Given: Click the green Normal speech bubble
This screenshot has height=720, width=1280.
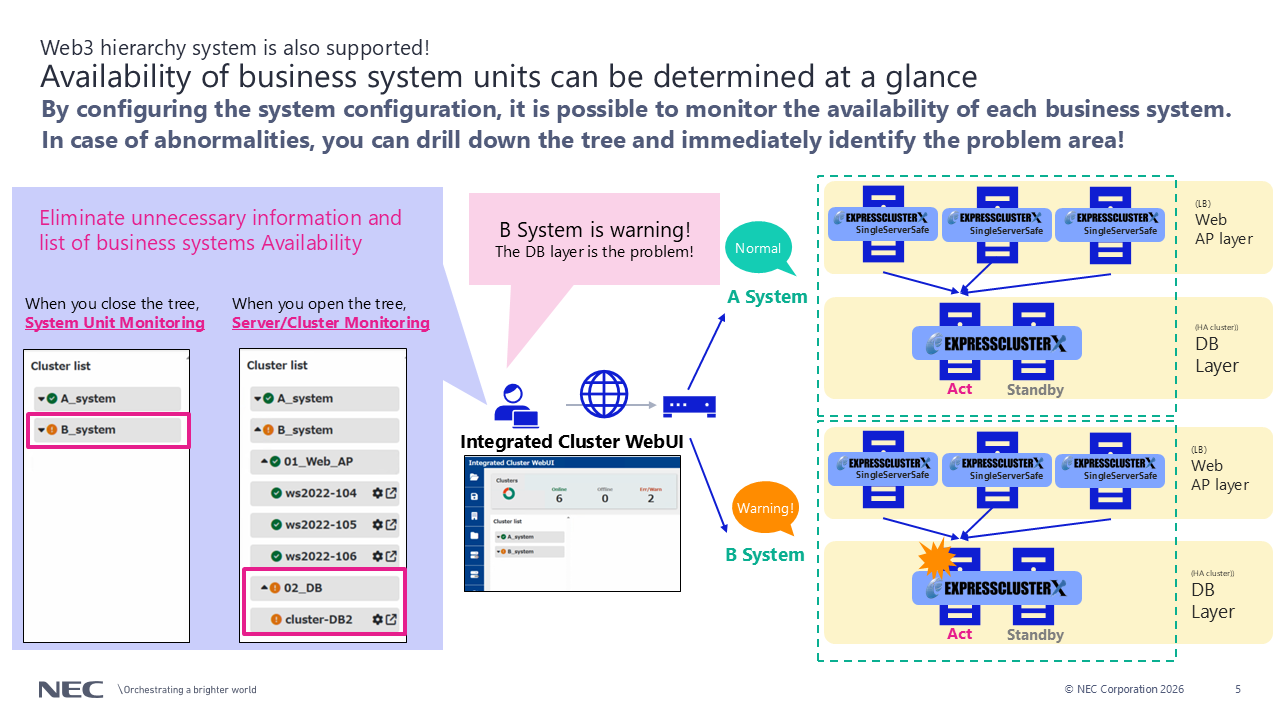Looking at the screenshot, I should (758, 249).
